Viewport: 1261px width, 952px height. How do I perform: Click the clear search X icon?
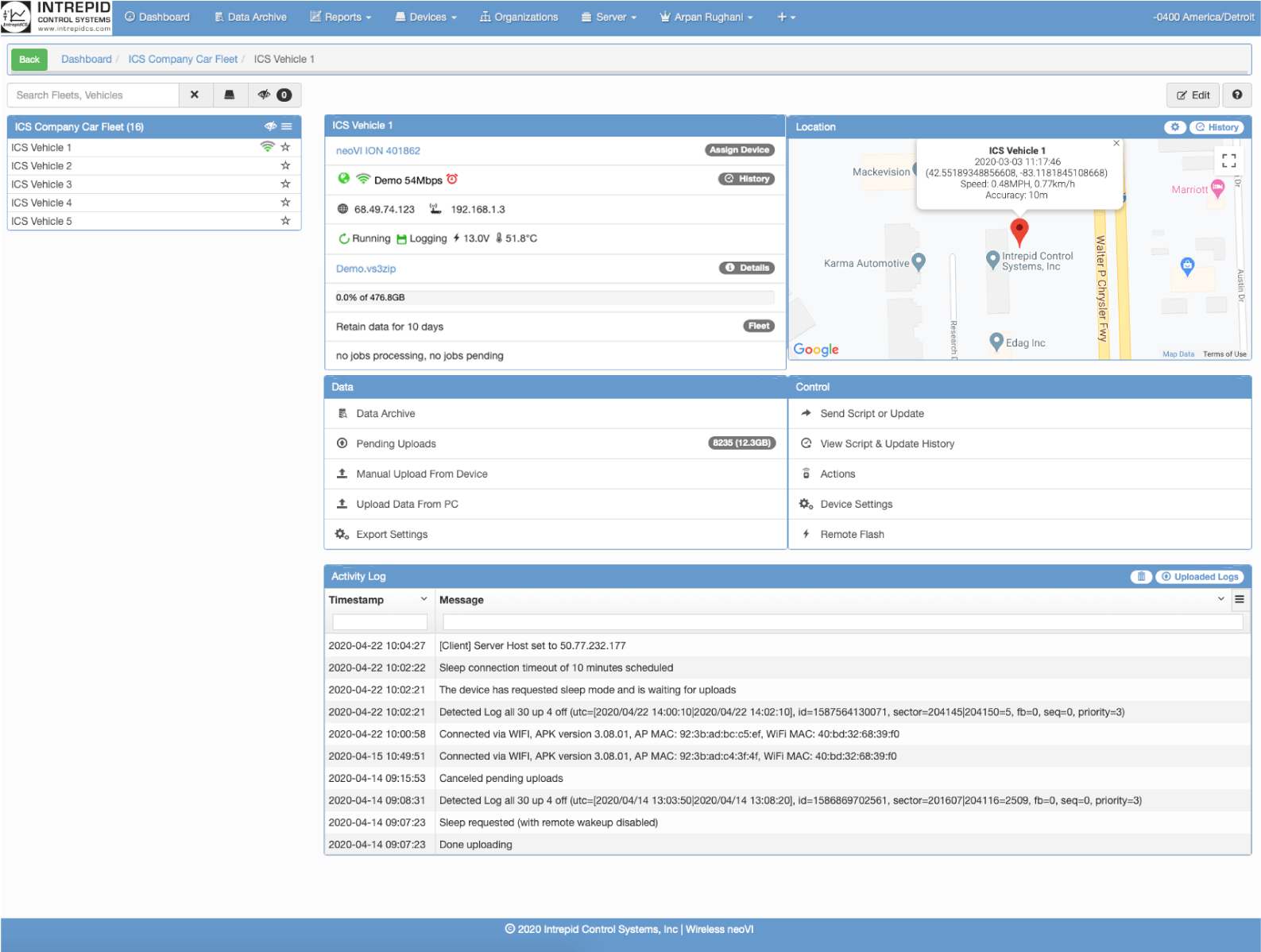tap(195, 95)
